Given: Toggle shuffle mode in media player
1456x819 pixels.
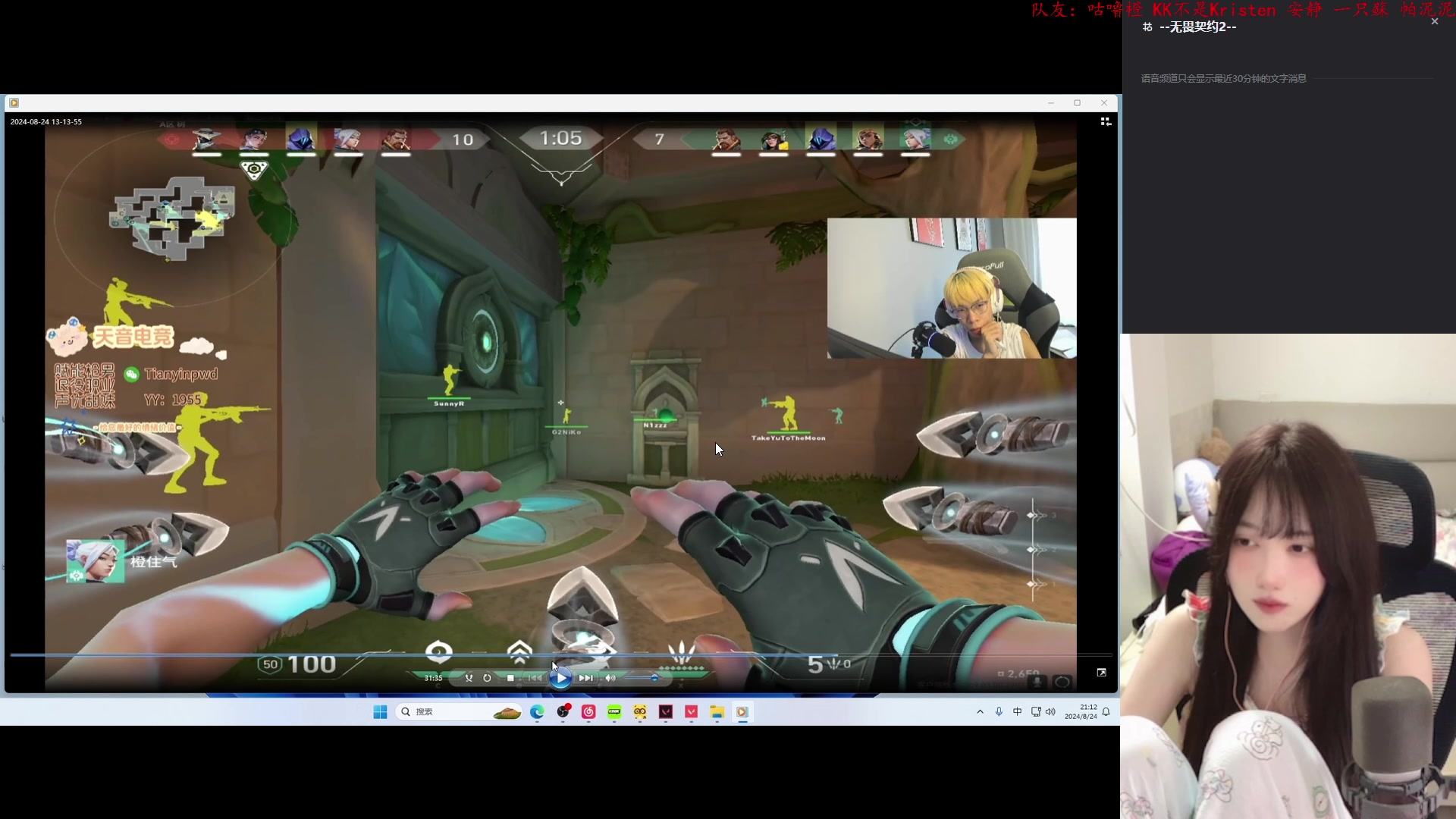Looking at the screenshot, I should click(469, 678).
